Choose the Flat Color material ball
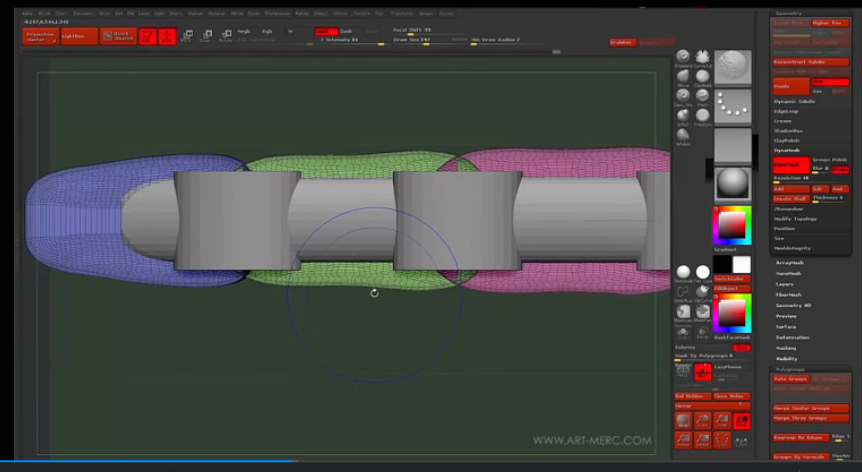The width and height of the screenshot is (862, 472). click(703, 272)
